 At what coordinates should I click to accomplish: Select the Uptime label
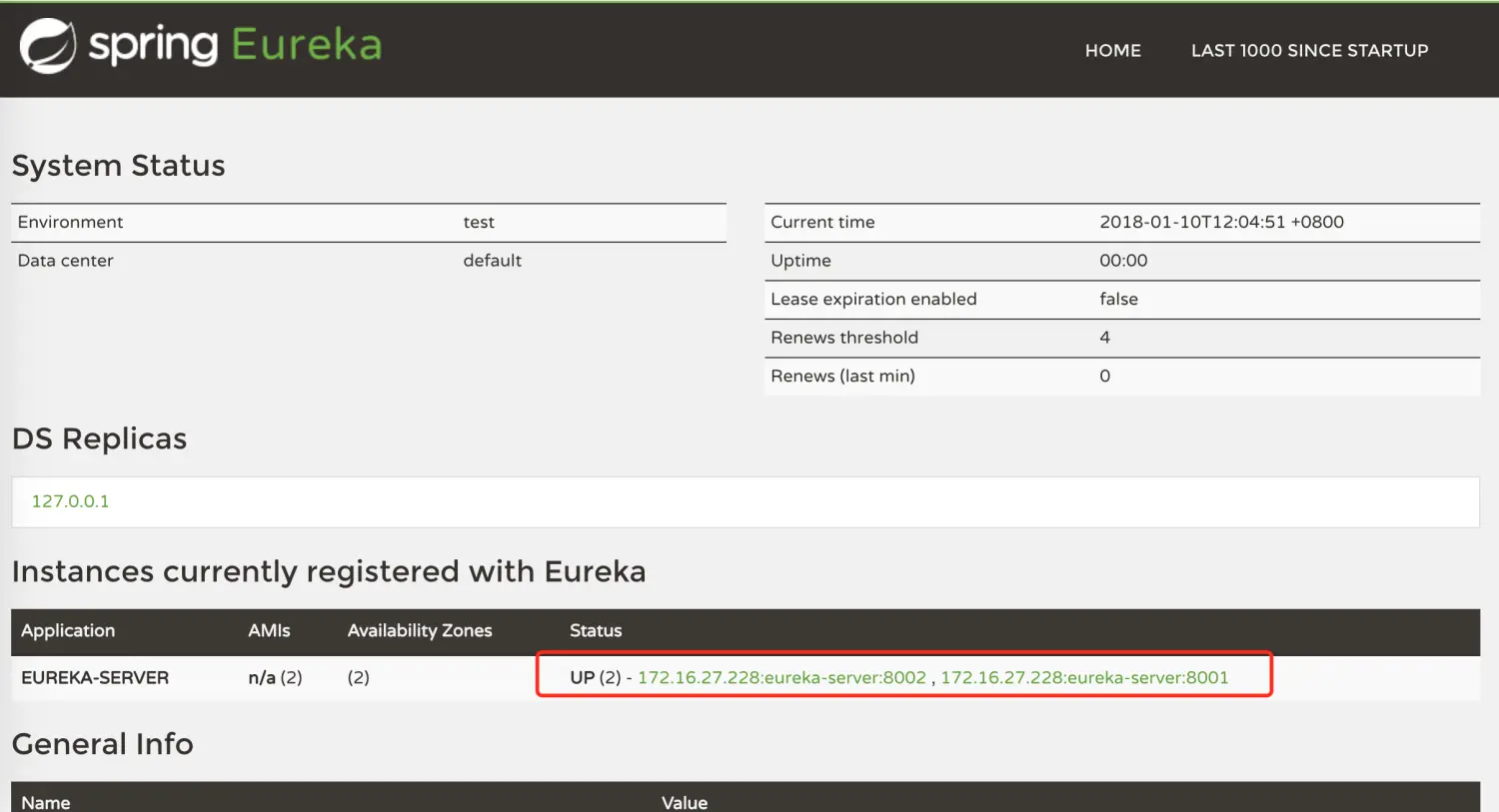pyautogui.click(x=800, y=261)
